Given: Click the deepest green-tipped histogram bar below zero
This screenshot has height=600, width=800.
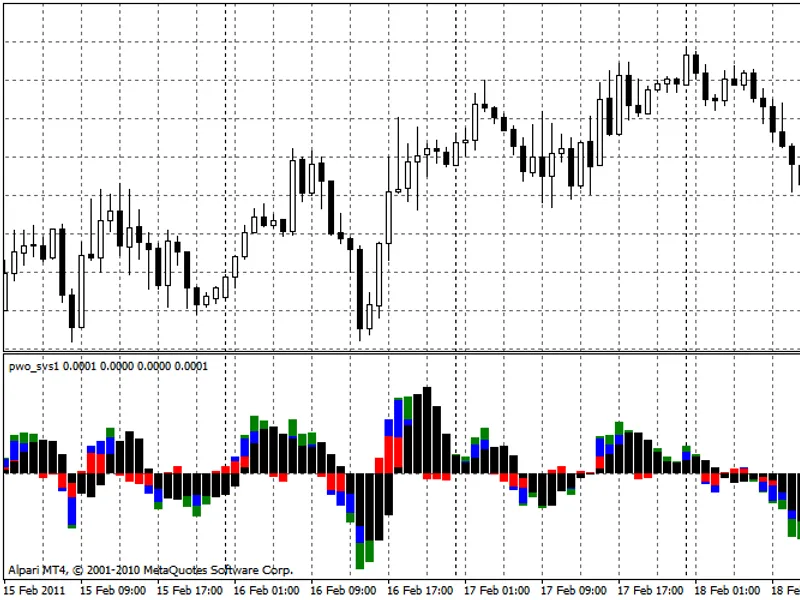Looking at the screenshot, I should [x=360, y=521].
